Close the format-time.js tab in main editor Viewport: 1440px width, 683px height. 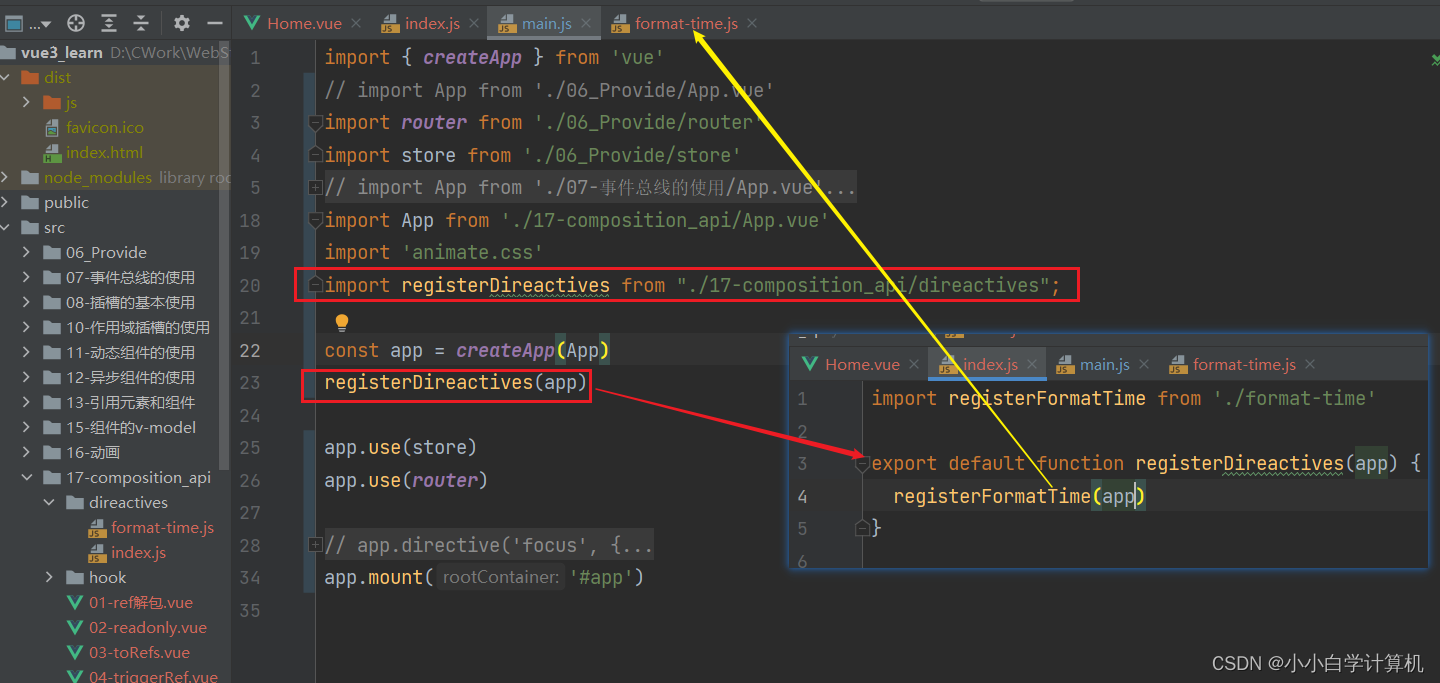click(752, 23)
